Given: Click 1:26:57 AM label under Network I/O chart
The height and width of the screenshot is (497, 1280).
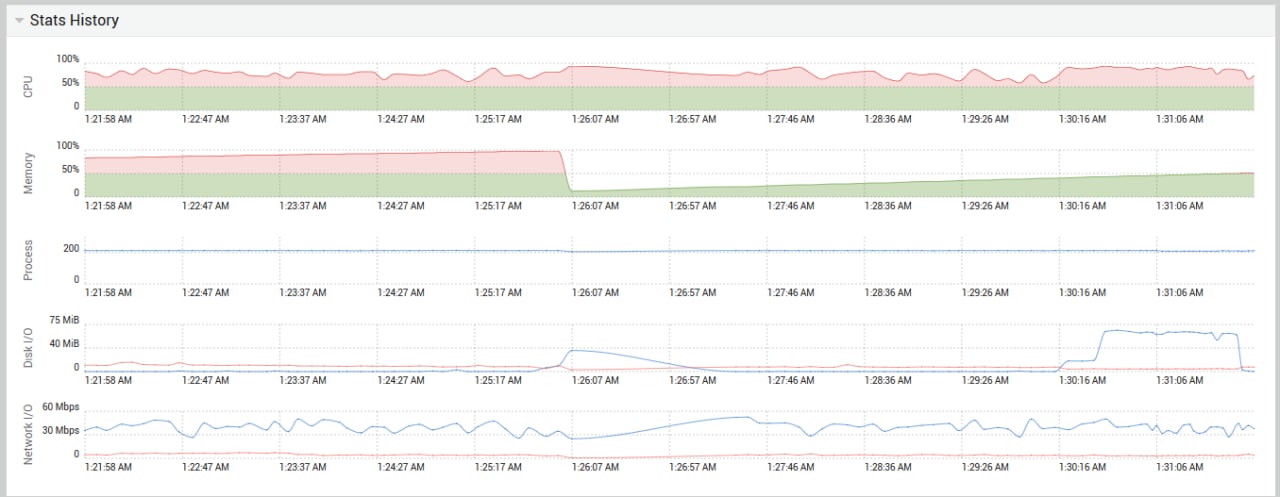Looking at the screenshot, I should pos(693,467).
